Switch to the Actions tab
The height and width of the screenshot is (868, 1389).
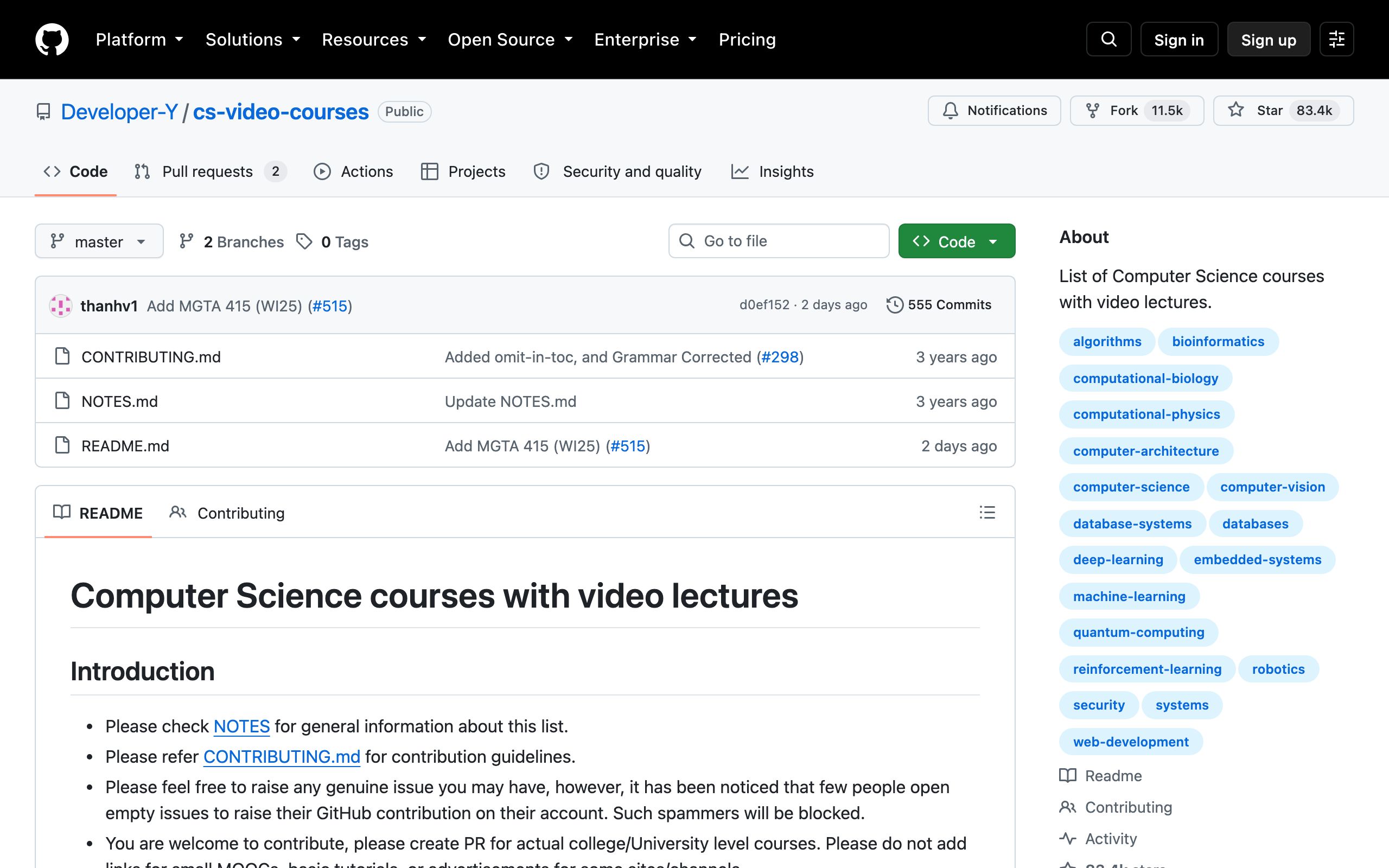354,171
